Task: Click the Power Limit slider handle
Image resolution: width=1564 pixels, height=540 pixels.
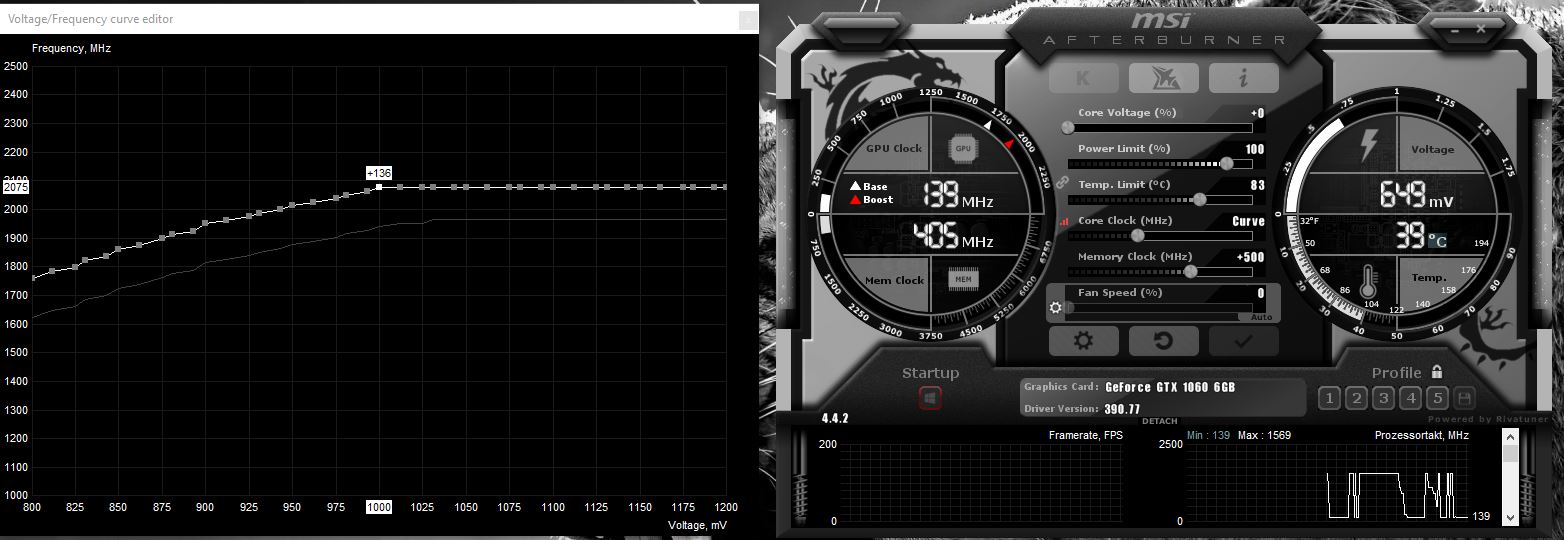Action: (x=1226, y=164)
